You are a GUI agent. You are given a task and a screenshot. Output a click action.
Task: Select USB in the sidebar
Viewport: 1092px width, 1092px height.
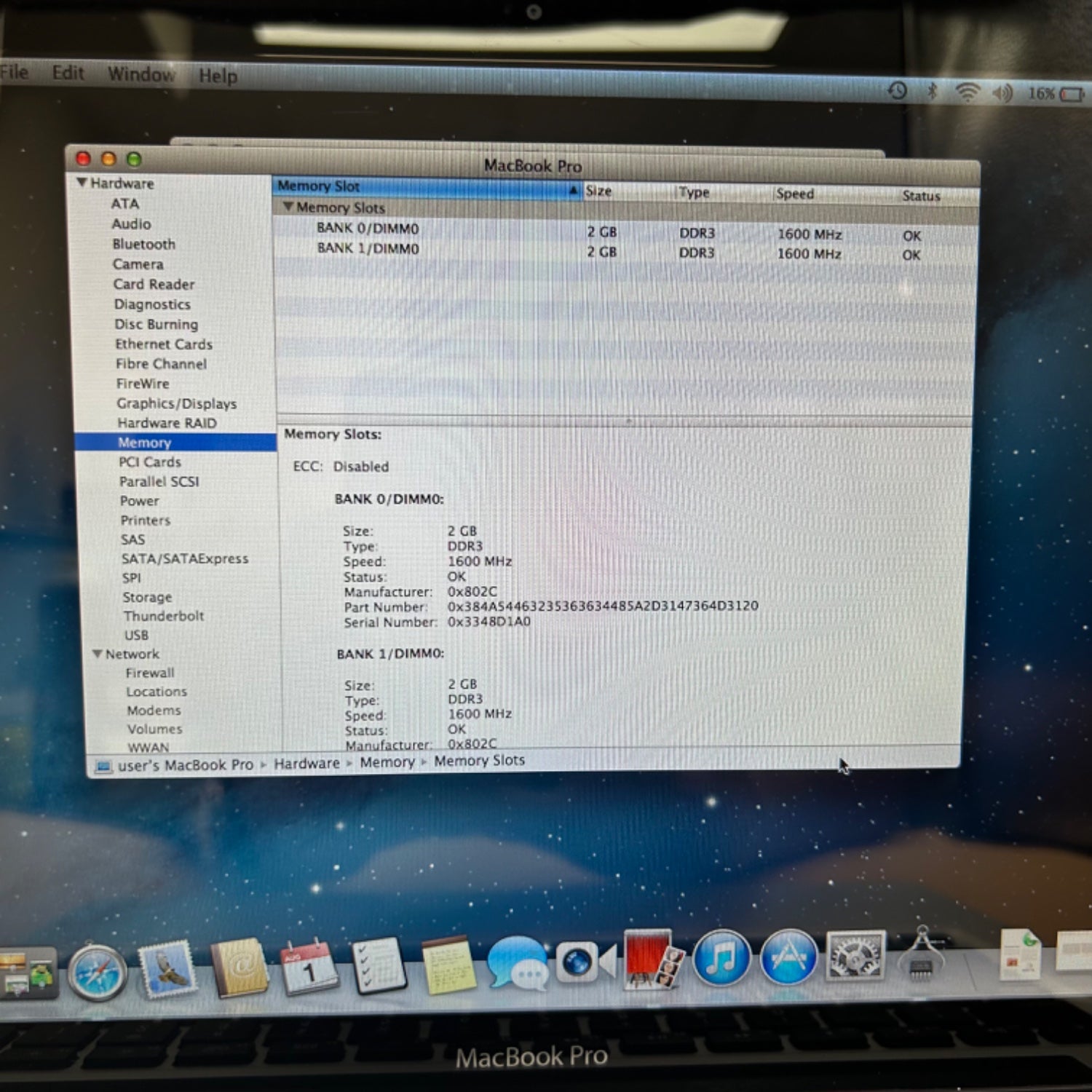coord(136,635)
